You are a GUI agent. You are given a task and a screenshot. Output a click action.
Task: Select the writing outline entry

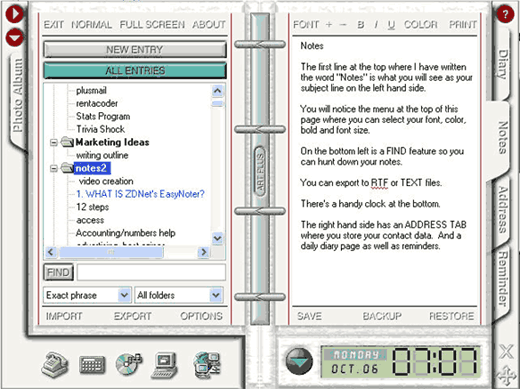[x=102, y=155]
